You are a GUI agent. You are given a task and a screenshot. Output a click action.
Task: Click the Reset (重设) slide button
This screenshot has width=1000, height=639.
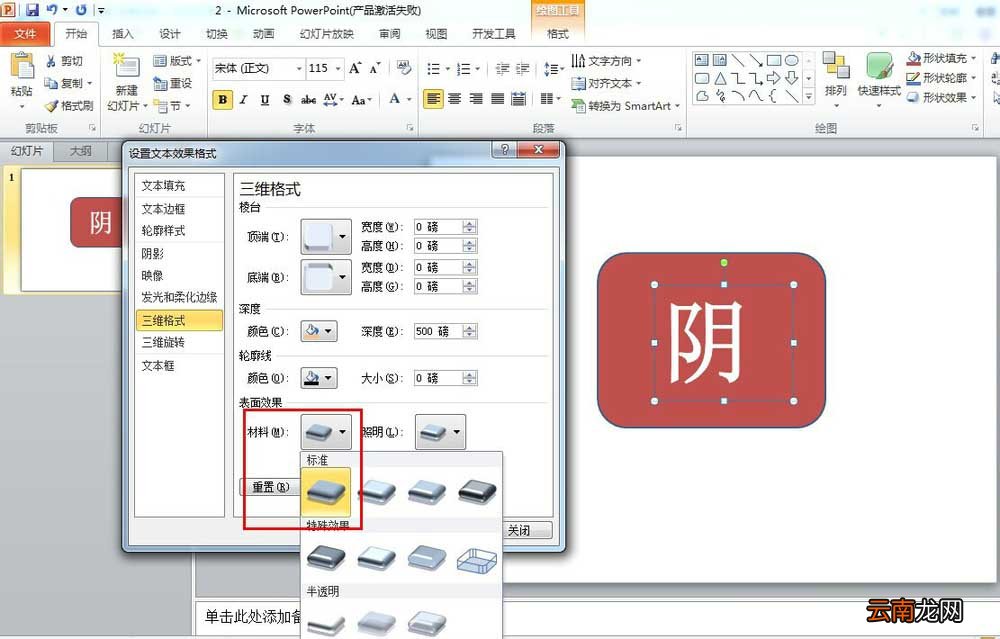pos(172,84)
